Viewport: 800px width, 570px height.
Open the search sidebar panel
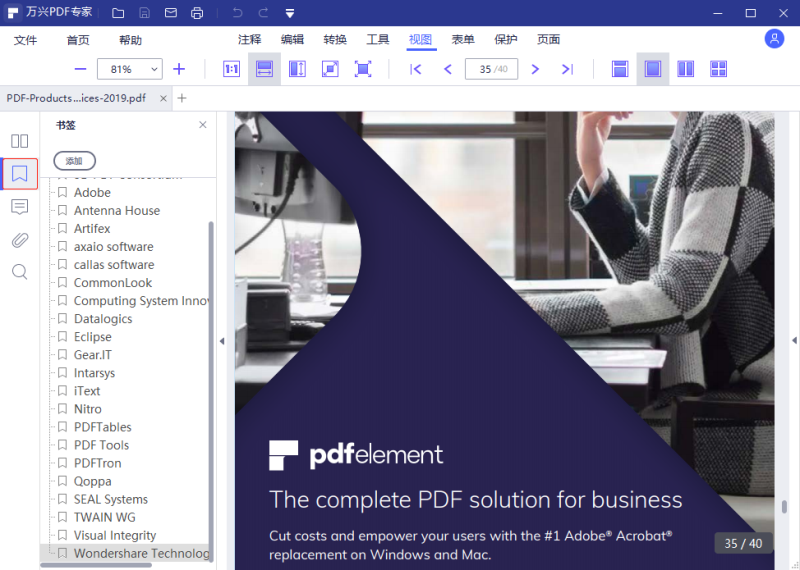[19, 272]
